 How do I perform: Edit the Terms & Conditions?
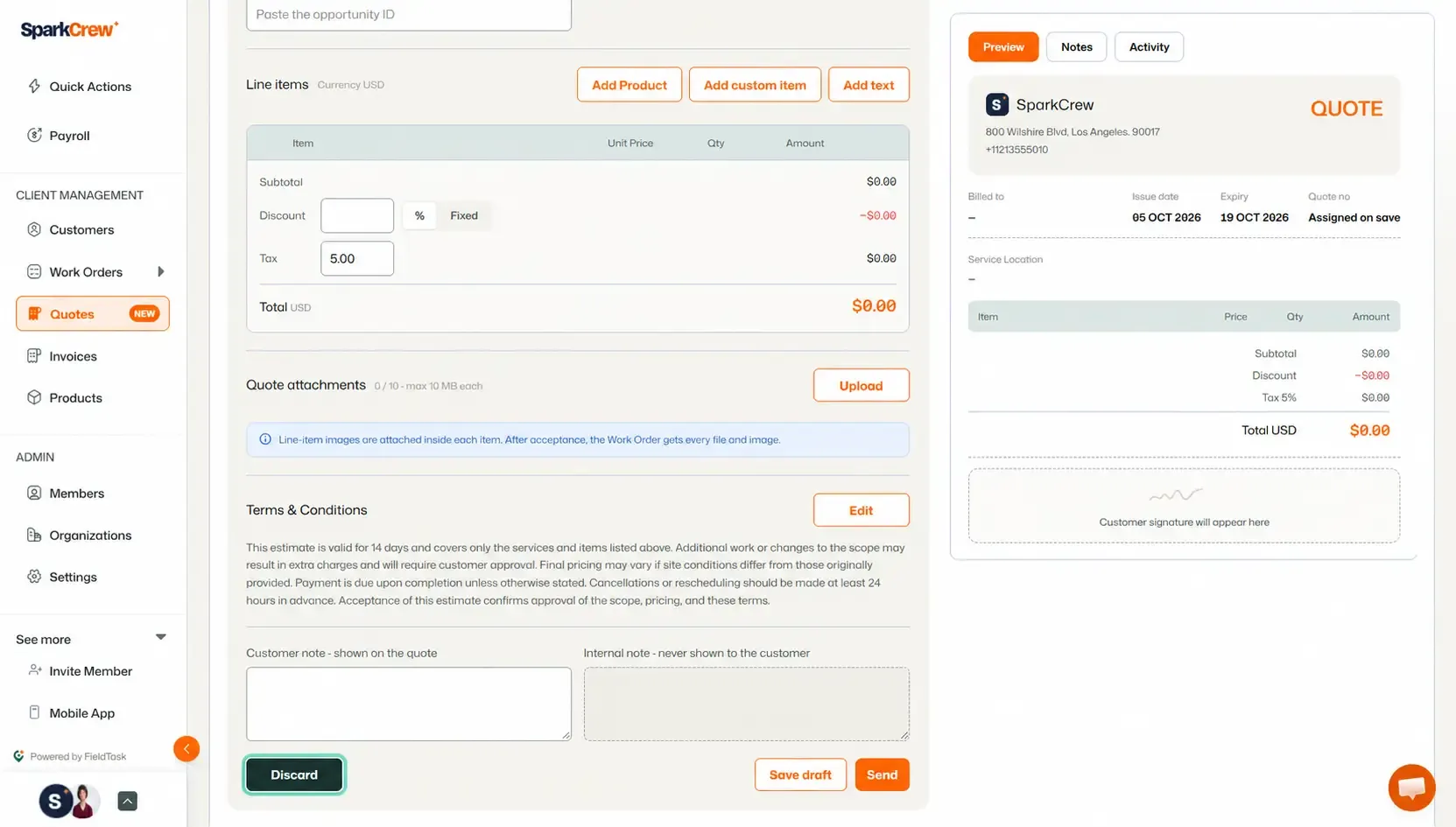coord(862,510)
